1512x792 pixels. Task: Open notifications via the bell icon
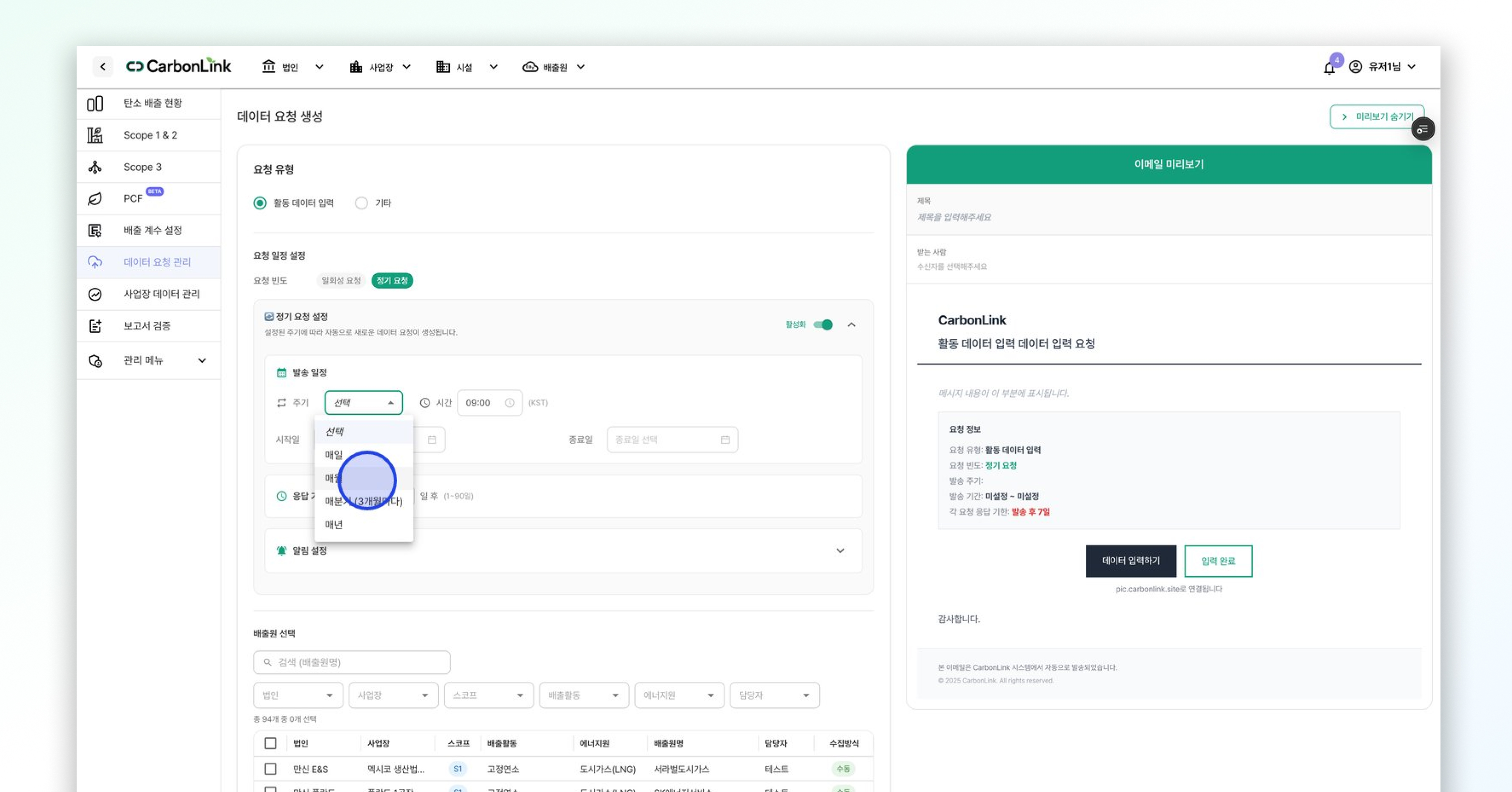(1329, 68)
